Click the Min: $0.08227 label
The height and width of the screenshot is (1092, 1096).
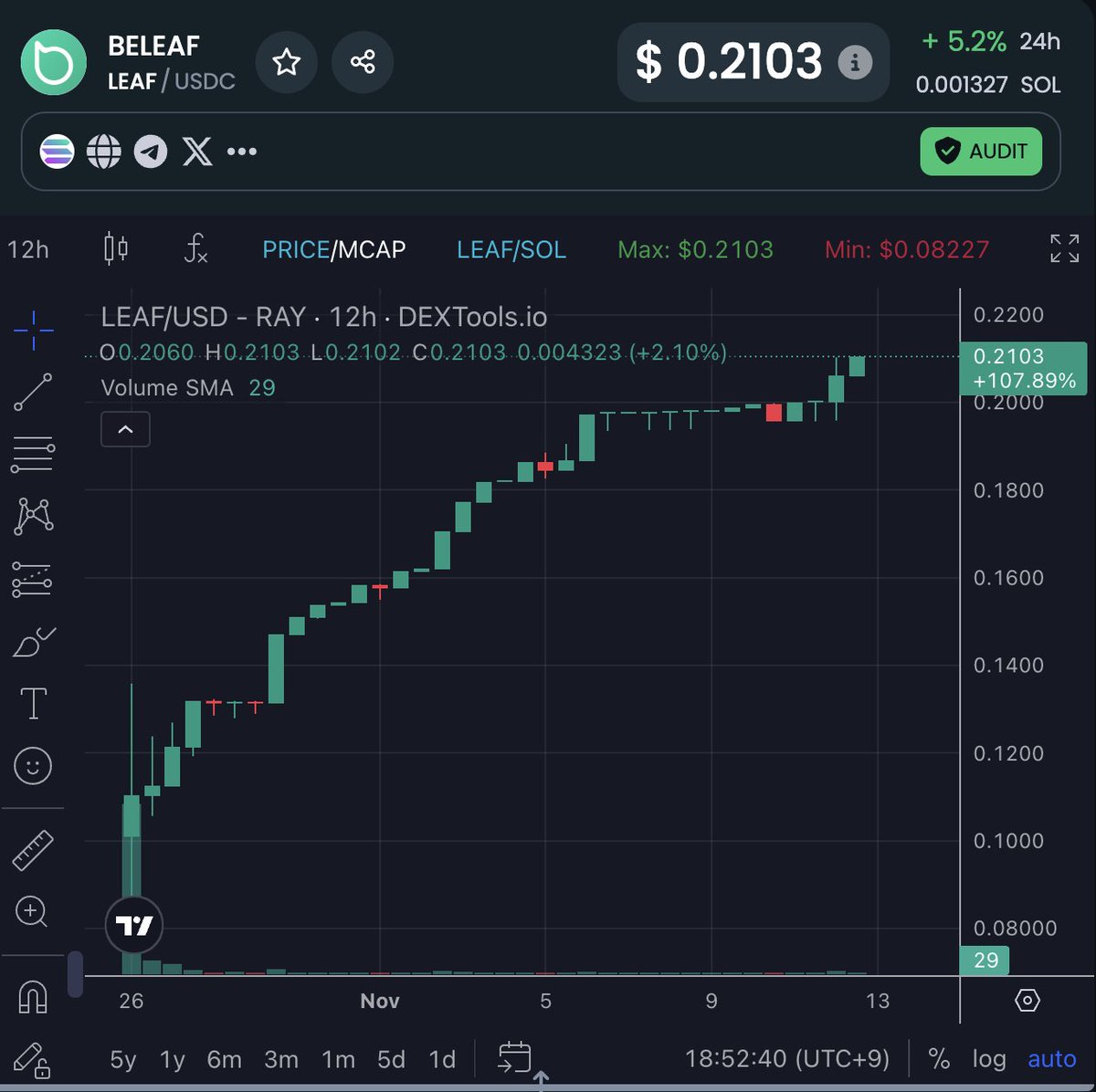907,249
